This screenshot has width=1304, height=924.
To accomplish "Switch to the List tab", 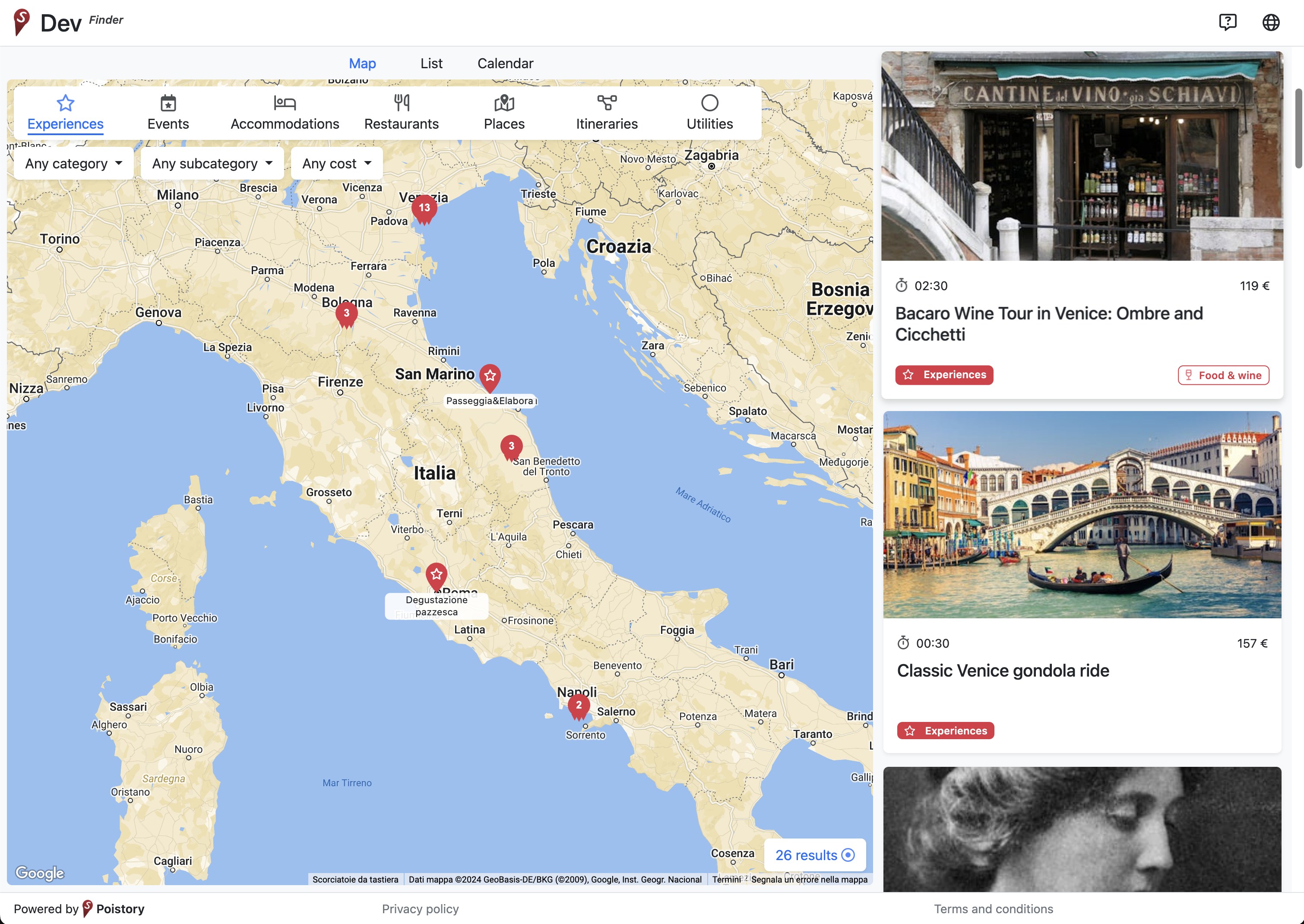I will [431, 63].
